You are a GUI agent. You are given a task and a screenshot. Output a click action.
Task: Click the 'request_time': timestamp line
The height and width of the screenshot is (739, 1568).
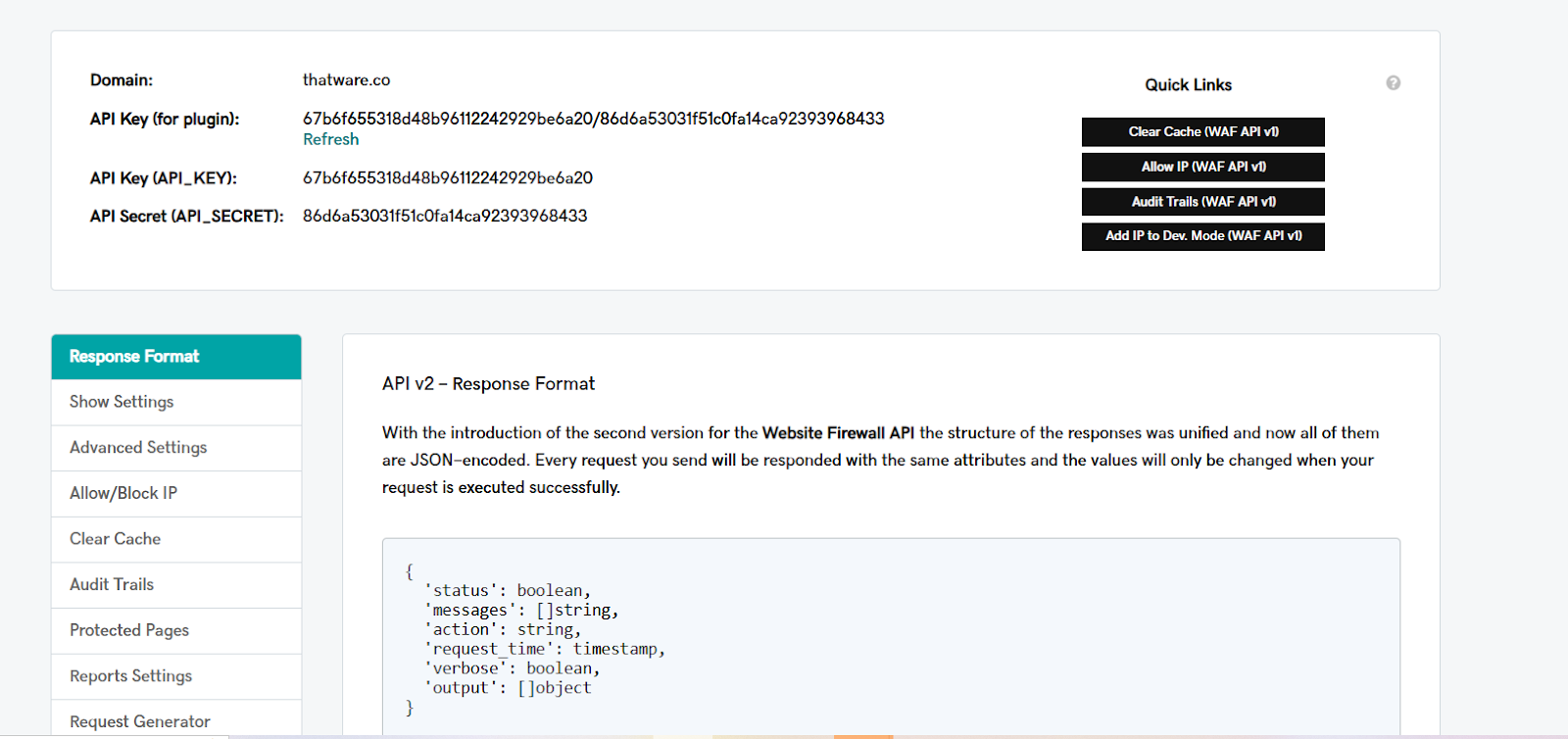tap(545, 649)
